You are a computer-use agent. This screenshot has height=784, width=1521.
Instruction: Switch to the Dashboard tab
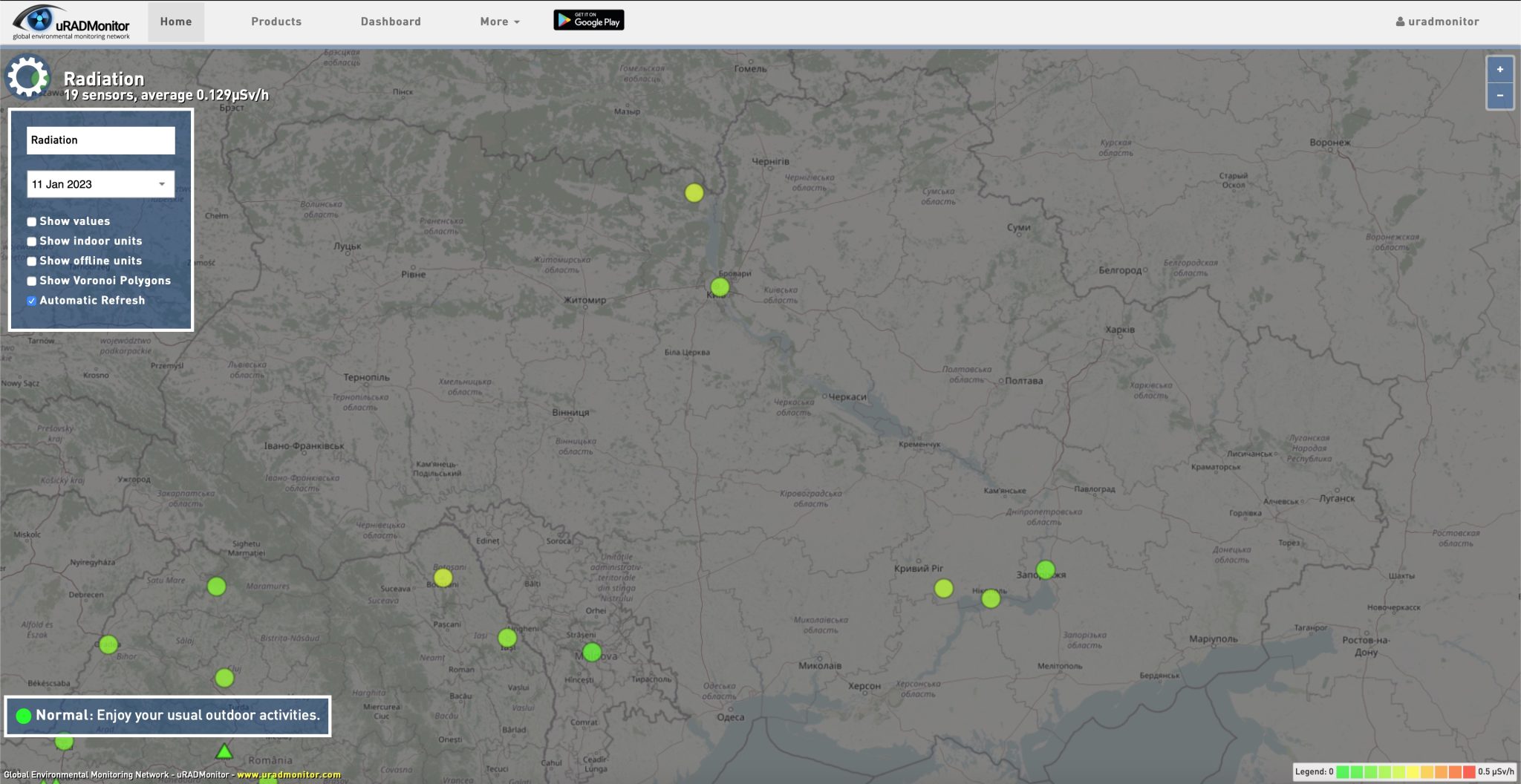[x=391, y=22]
